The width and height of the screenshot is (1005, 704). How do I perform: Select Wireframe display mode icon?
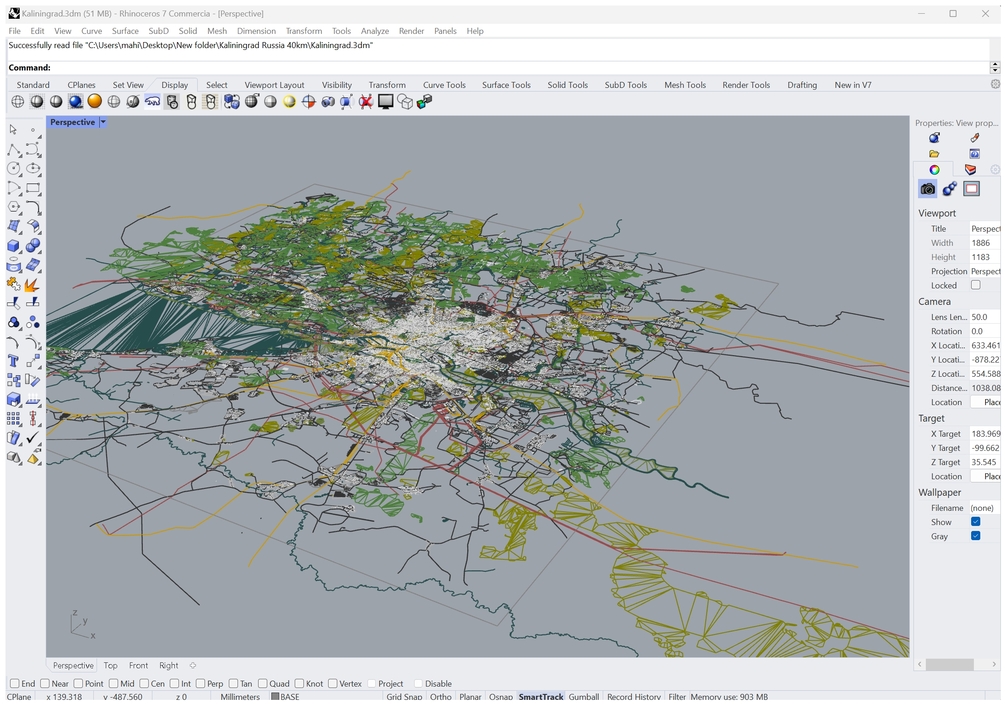[x=18, y=101]
